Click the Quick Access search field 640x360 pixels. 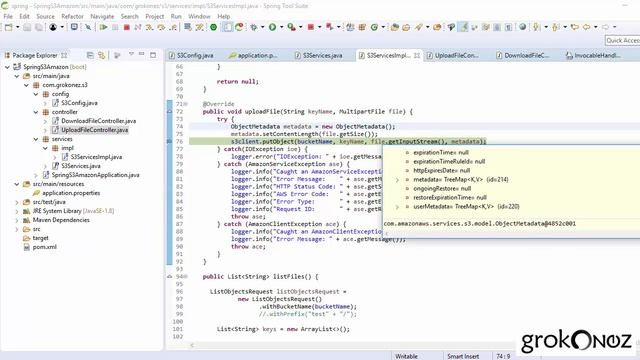click(622, 40)
